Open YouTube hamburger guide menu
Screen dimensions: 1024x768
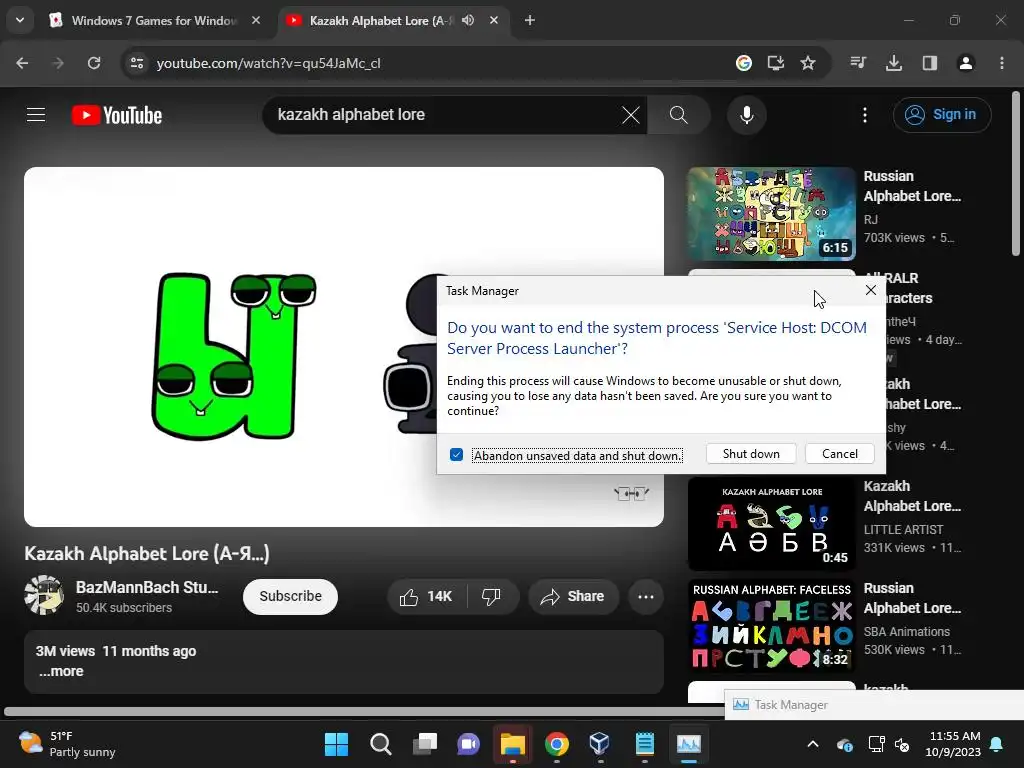[x=36, y=115]
